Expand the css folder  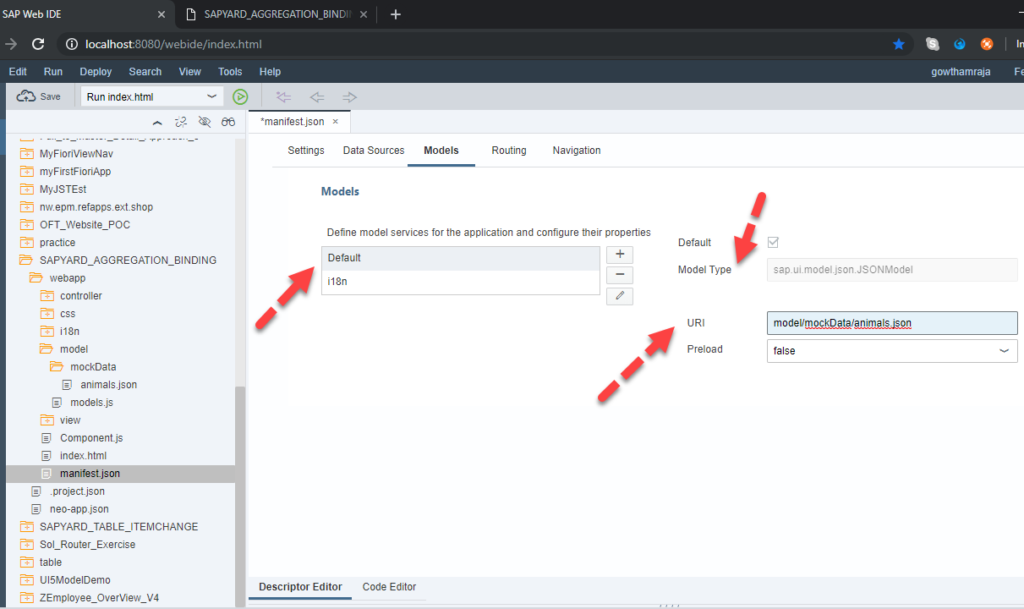click(x=46, y=313)
